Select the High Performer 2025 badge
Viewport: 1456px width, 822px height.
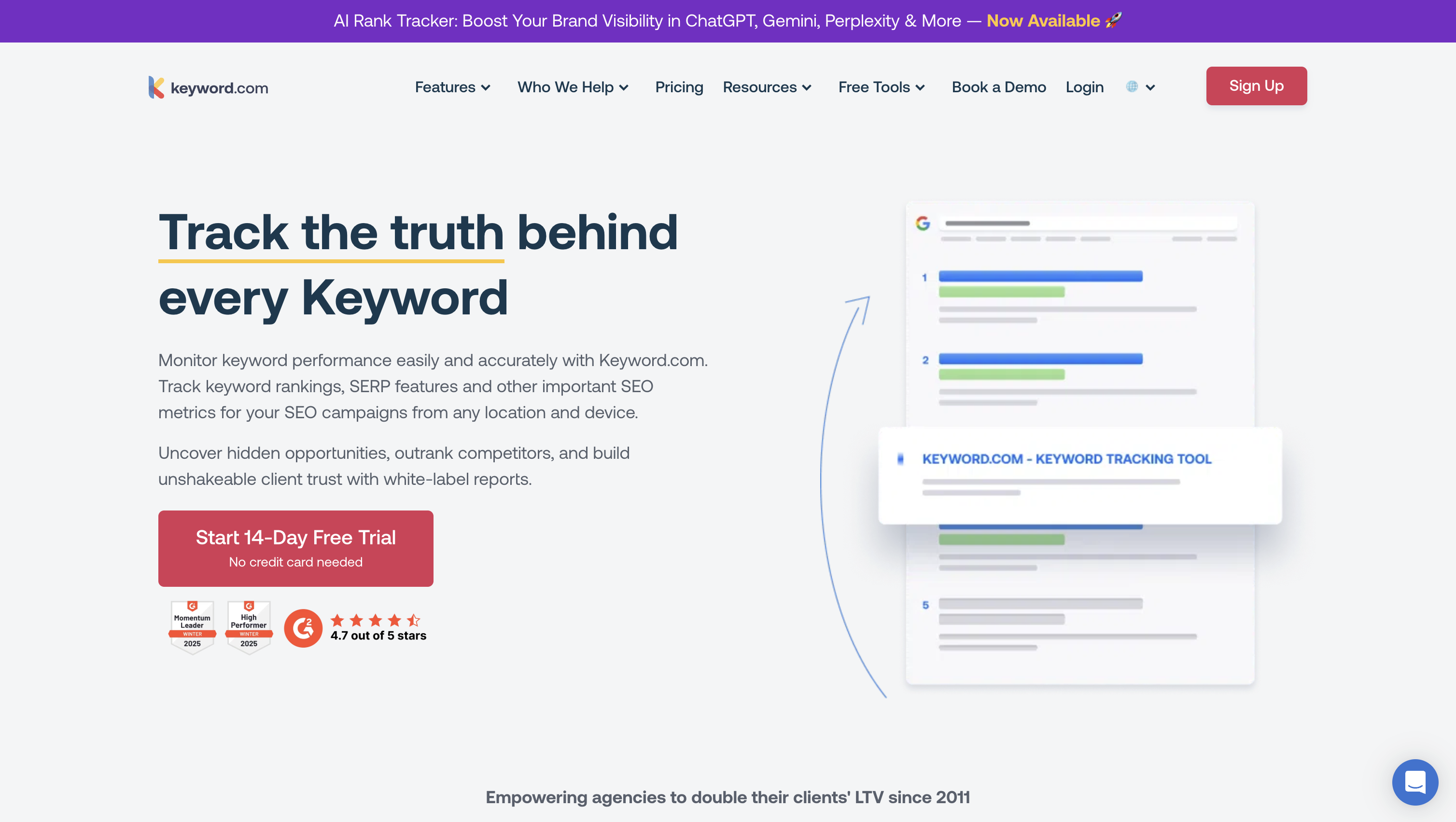point(249,627)
